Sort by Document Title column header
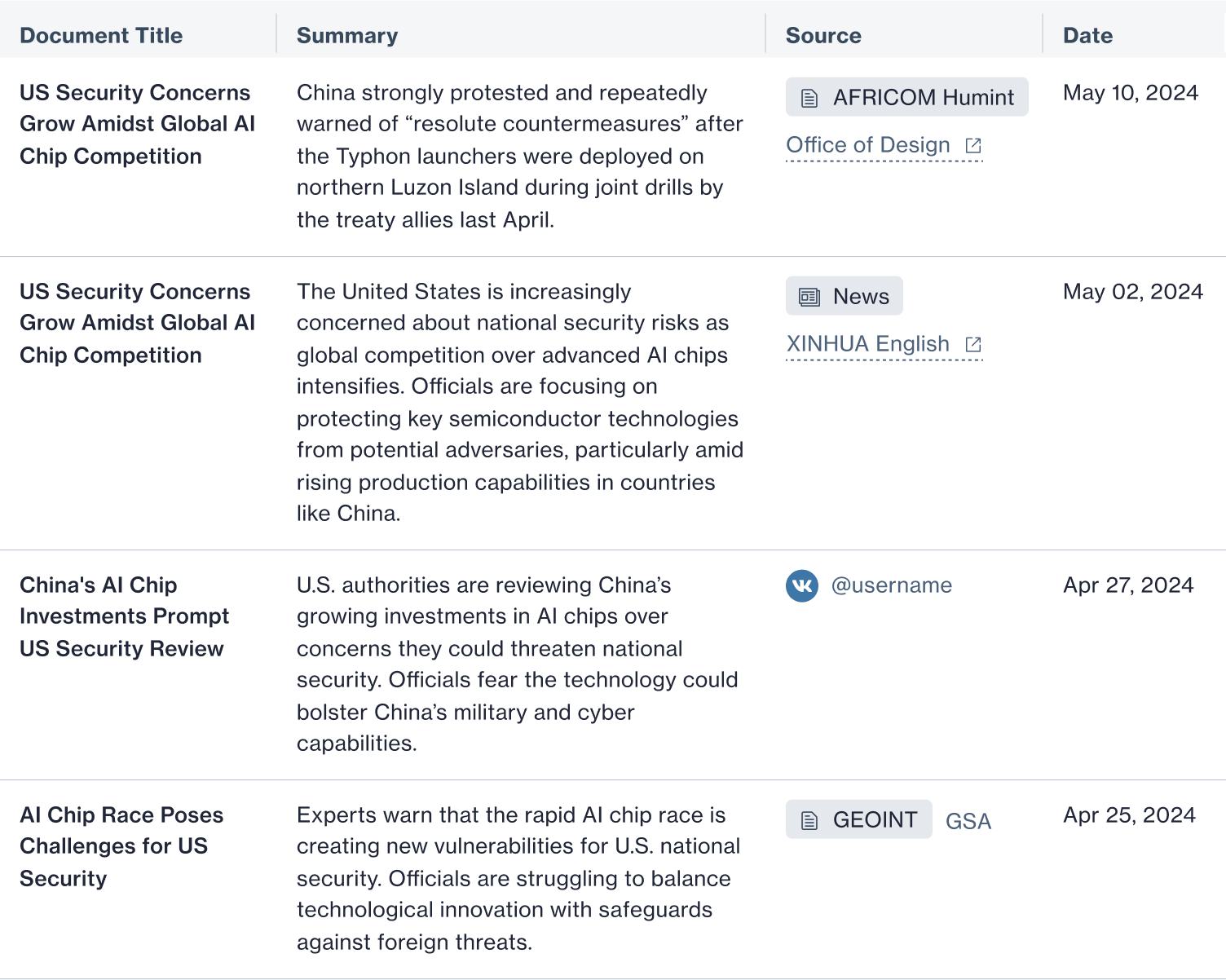The image size is (1226, 980). coord(101,36)
